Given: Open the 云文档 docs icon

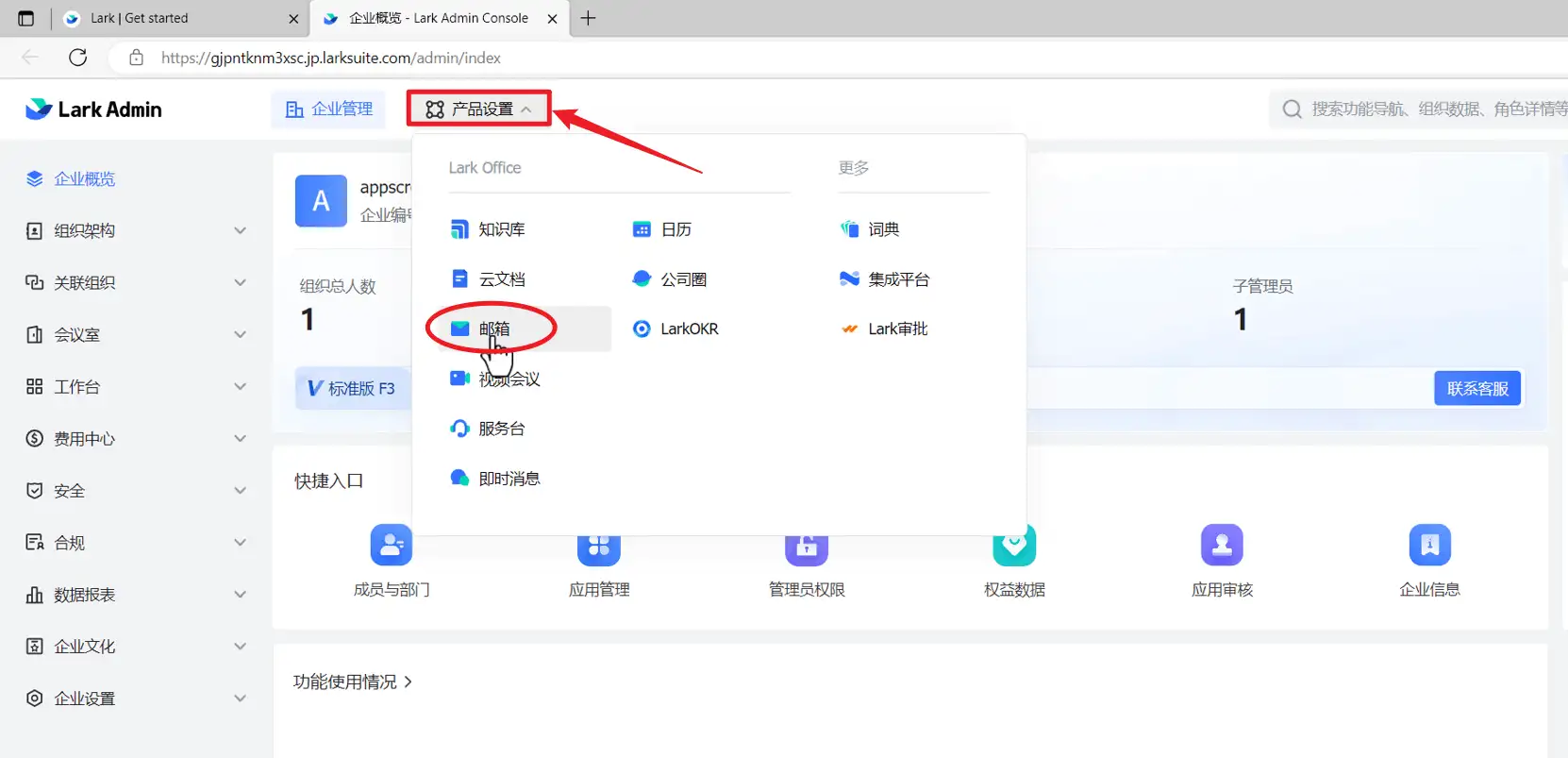Looking at the screenshot, I should (459, 279).
